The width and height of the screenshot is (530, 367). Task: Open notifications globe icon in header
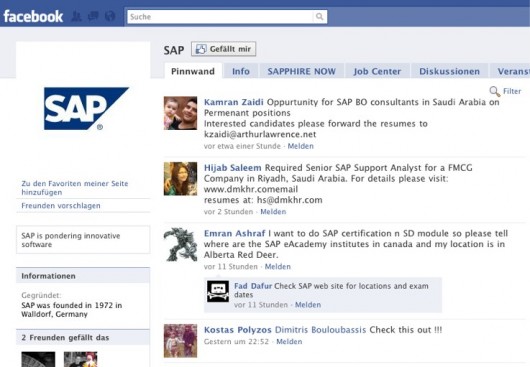tap(110, 16)
